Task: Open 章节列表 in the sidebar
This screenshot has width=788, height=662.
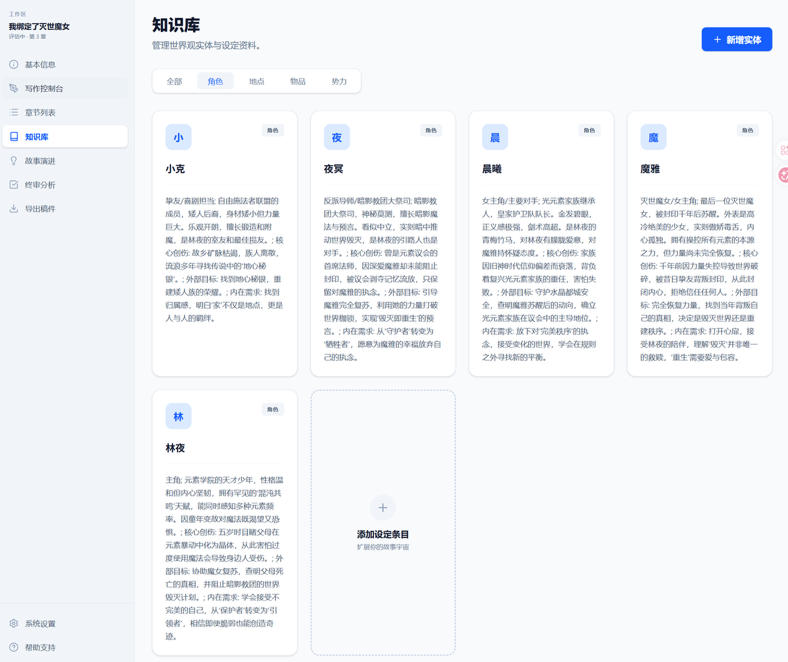Action: click(65, 113)
